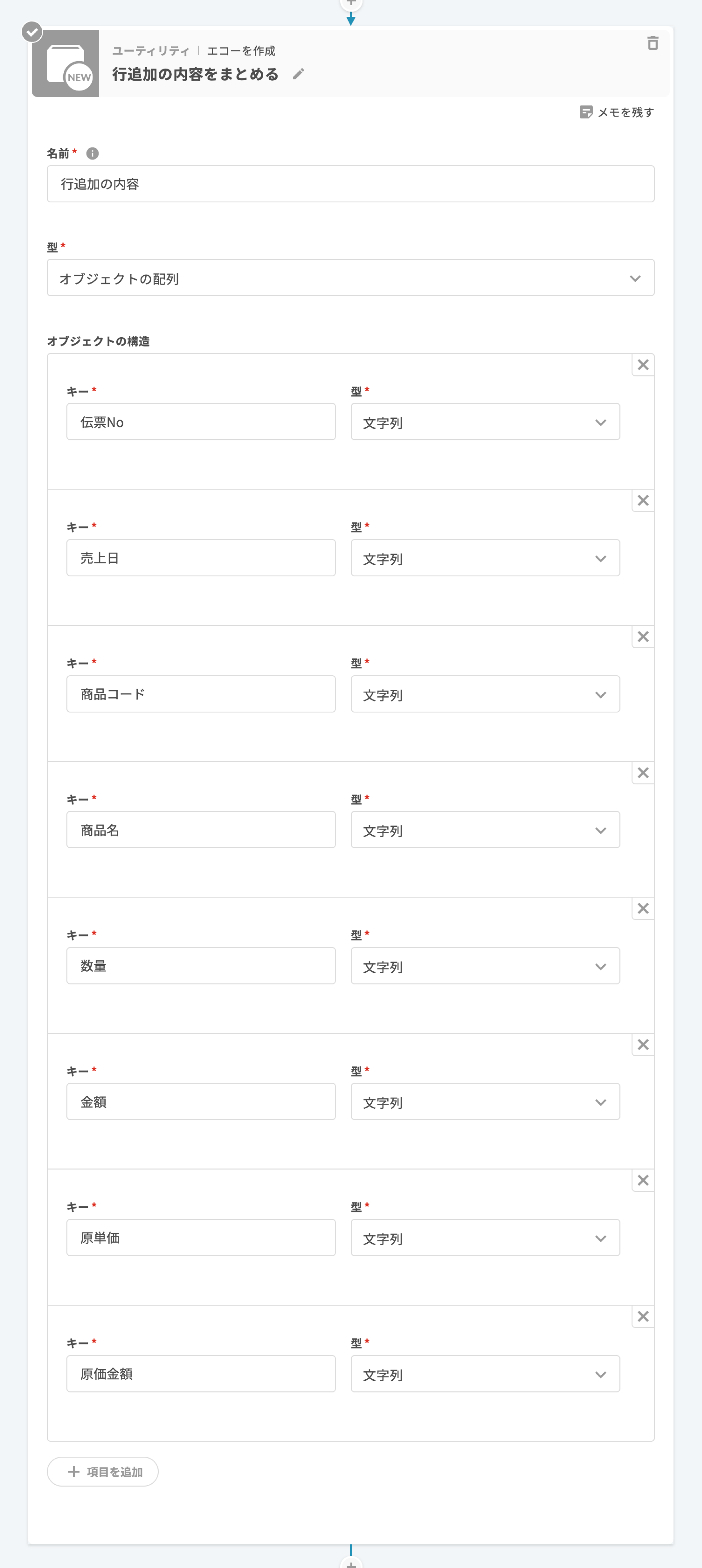Open the オブジェクトの配列 type dropdown
Image resolution: width=702 pixels, height=1568 pixels.
(350, 278)
